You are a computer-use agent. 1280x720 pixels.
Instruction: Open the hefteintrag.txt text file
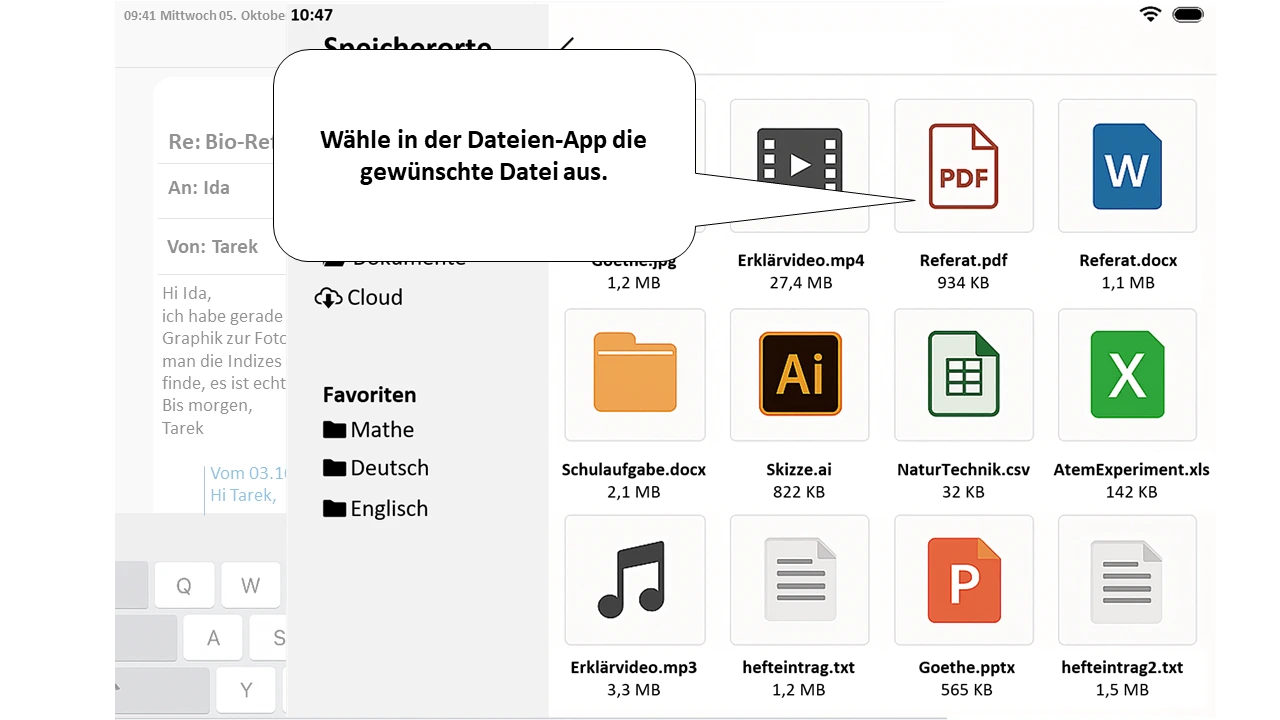[799, 580]
